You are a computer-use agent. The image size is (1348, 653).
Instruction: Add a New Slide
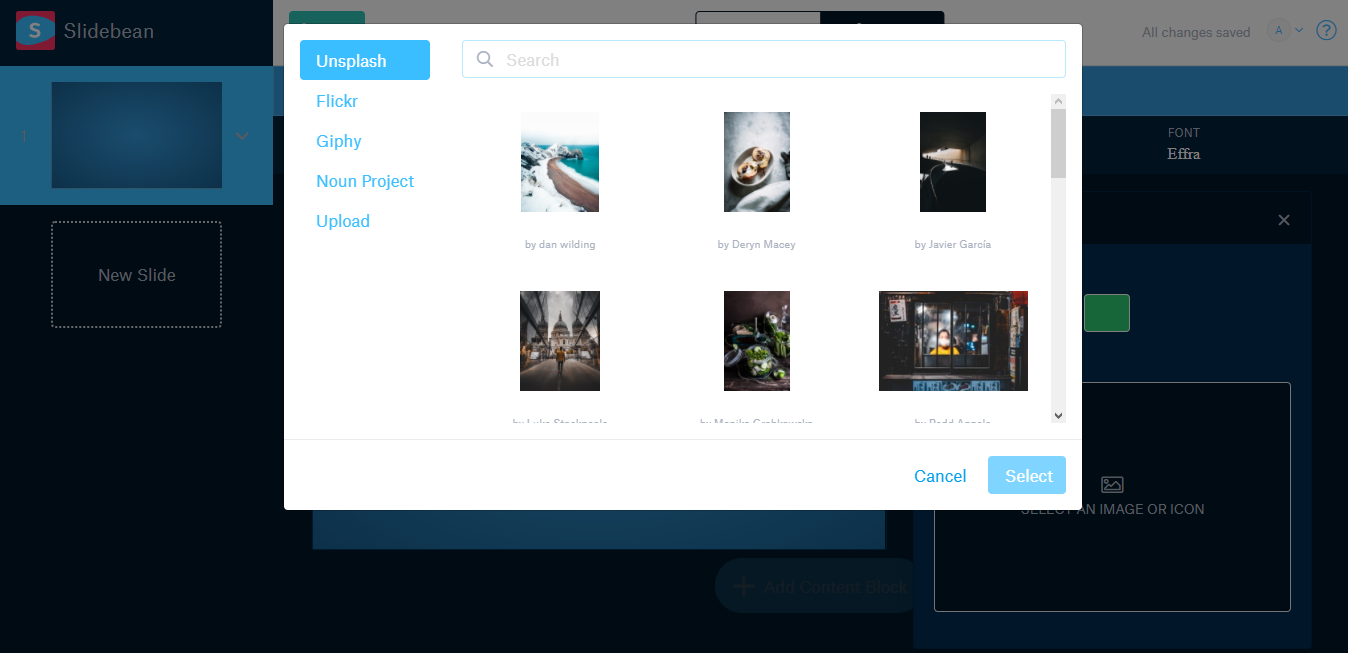(x=137, y=275)
